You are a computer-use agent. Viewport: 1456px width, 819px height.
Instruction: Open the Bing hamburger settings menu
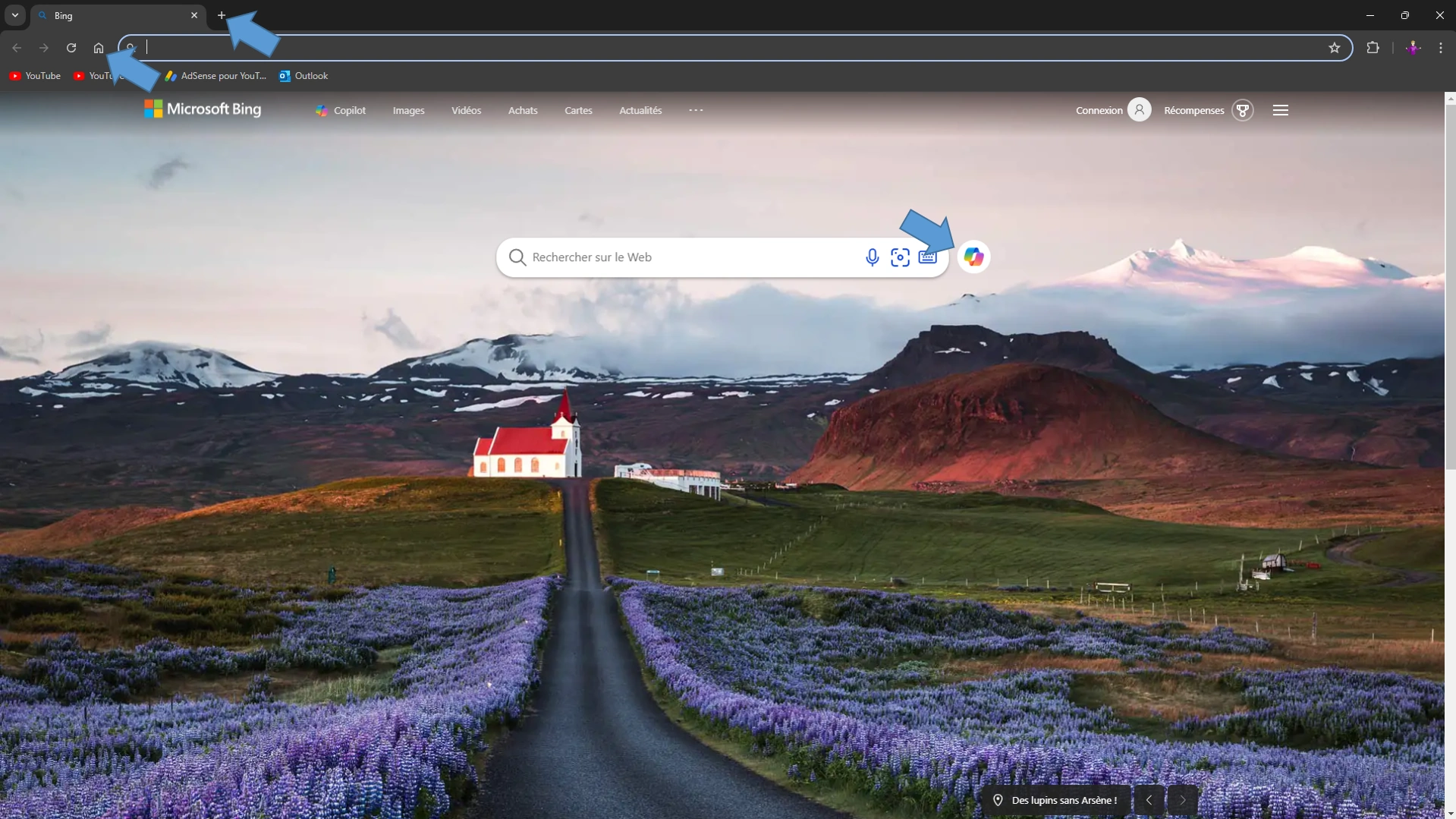1280,110
